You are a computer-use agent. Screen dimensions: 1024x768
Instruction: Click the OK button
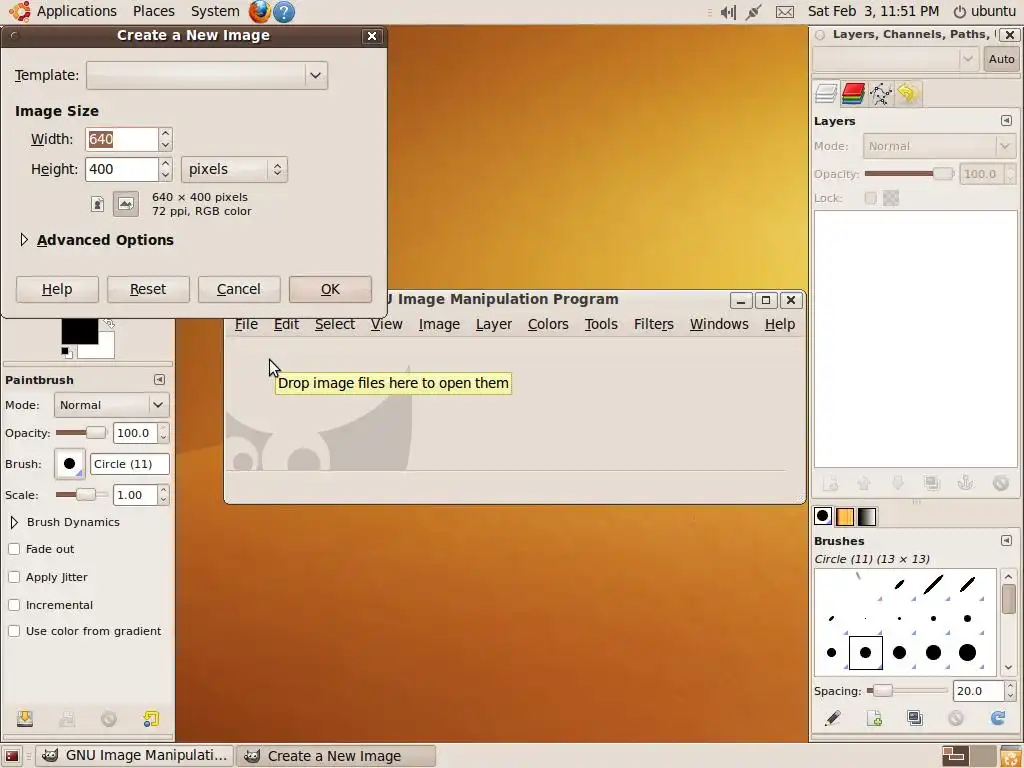[330, 289]
